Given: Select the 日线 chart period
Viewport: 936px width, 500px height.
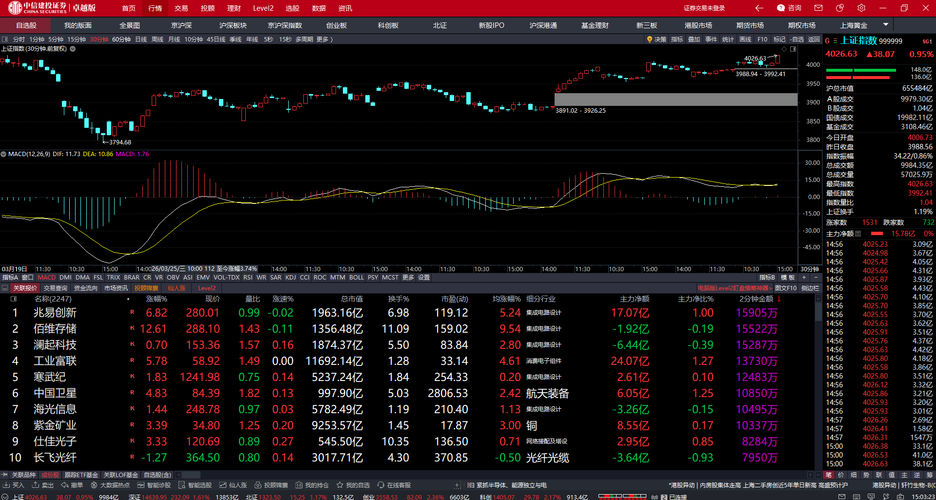Looking at the screenshot, I should (141, 39).
